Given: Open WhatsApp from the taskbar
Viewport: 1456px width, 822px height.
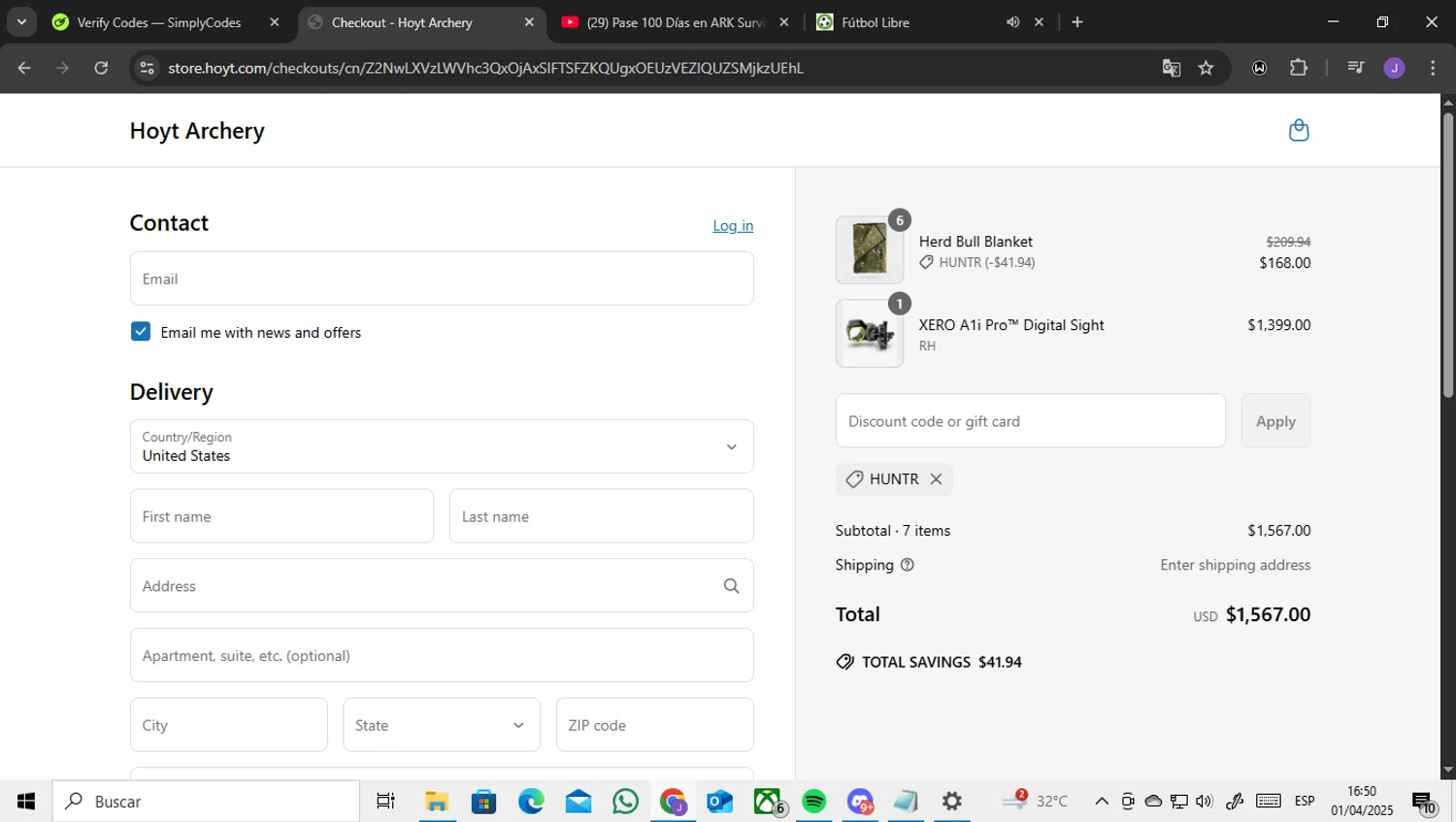Looking at the screenshot, I should 626,801.
